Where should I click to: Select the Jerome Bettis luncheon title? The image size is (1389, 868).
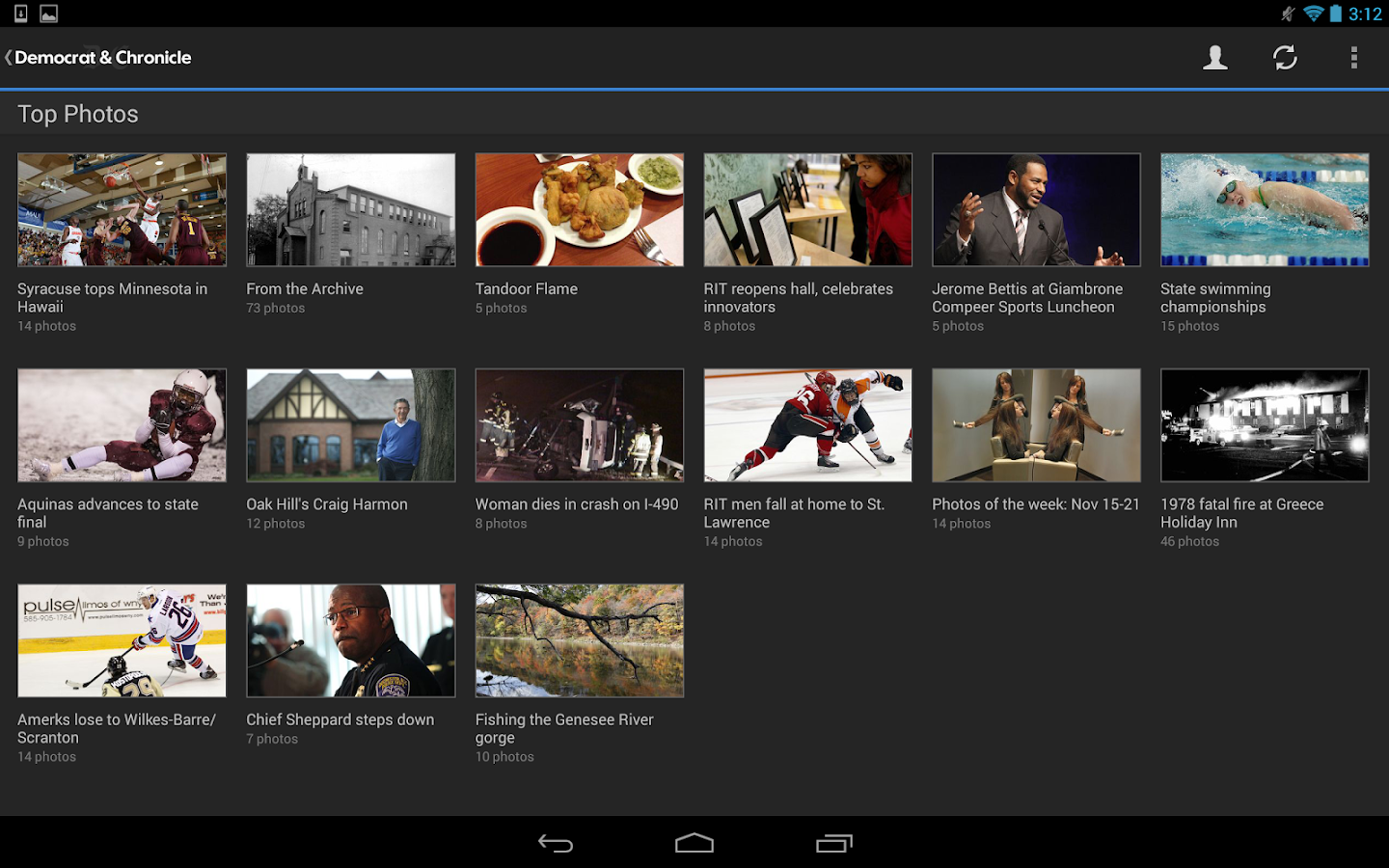pos(1026,298)
